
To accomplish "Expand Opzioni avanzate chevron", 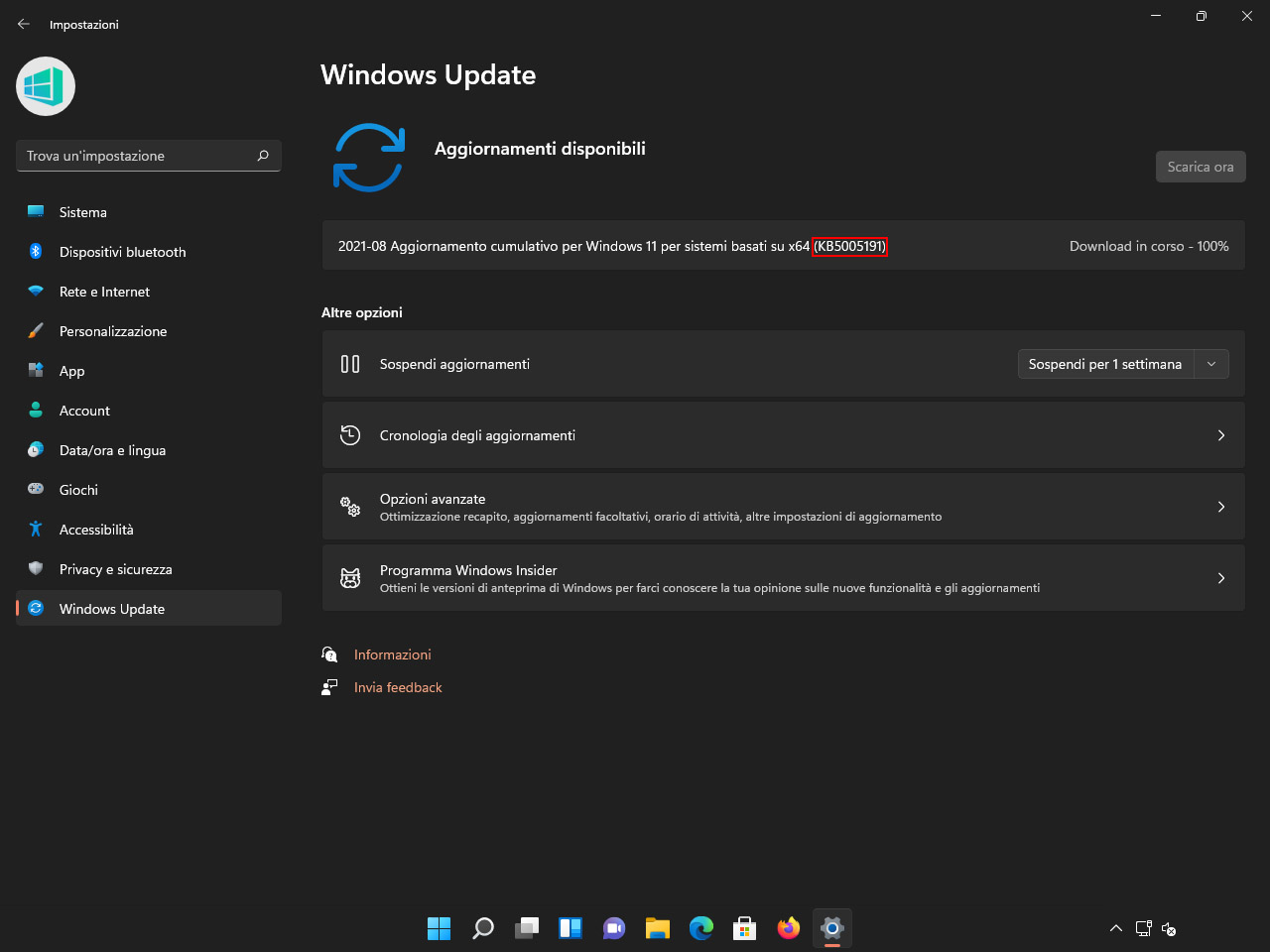I will coord(1221,507).
